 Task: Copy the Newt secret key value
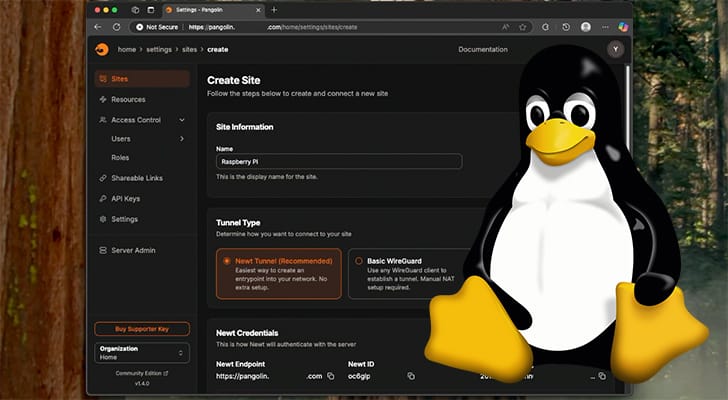(x=602, y=376)
